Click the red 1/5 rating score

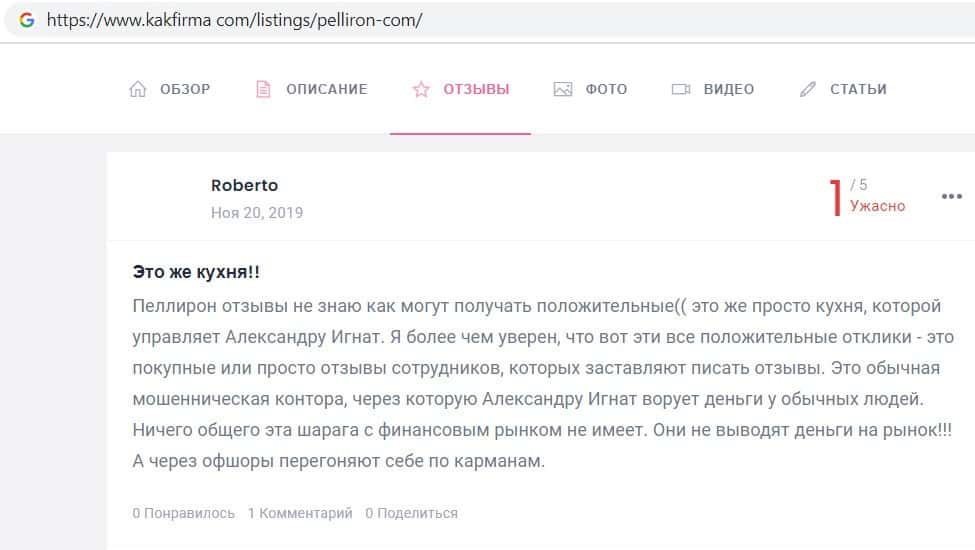coord(836,196)
